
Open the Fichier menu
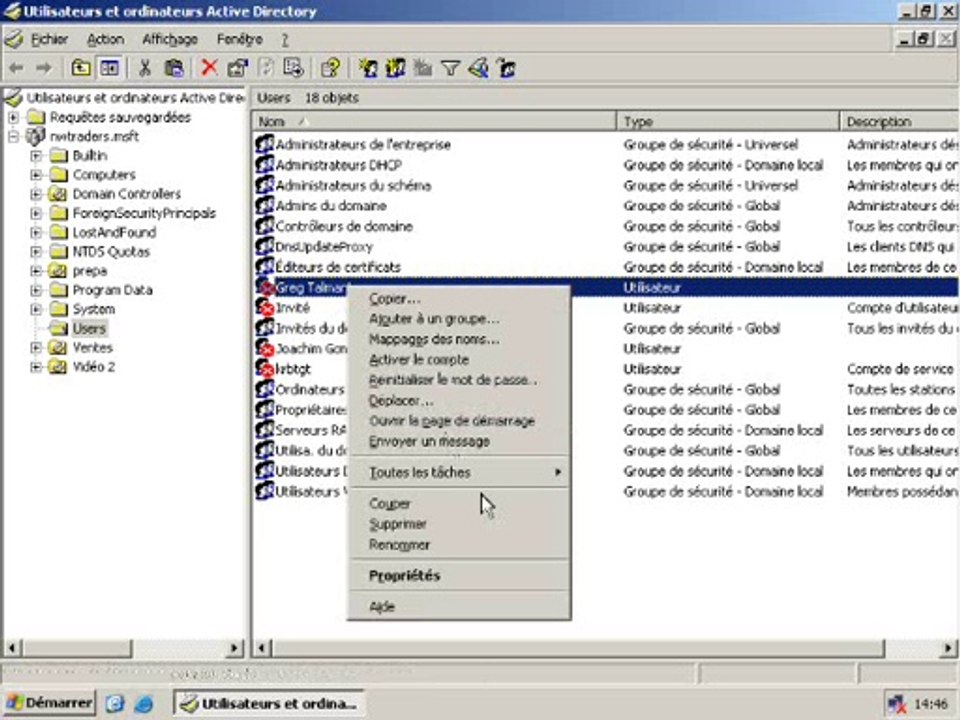(x=50, y=39)
